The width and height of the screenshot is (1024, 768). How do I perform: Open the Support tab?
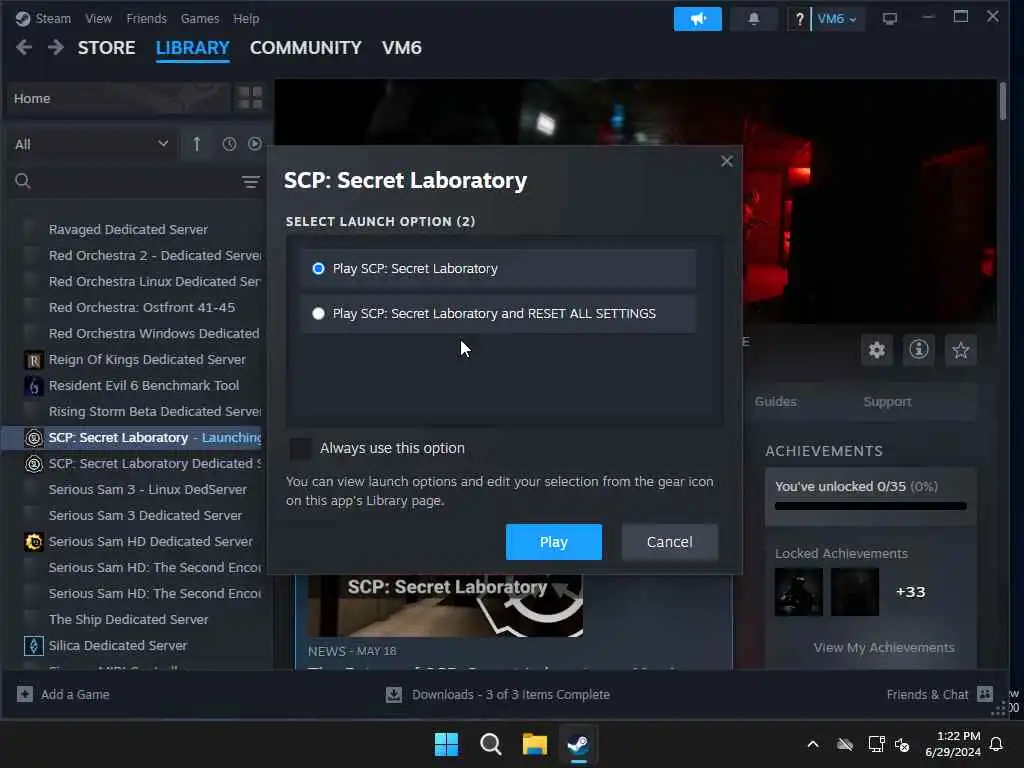click(887, 402)
